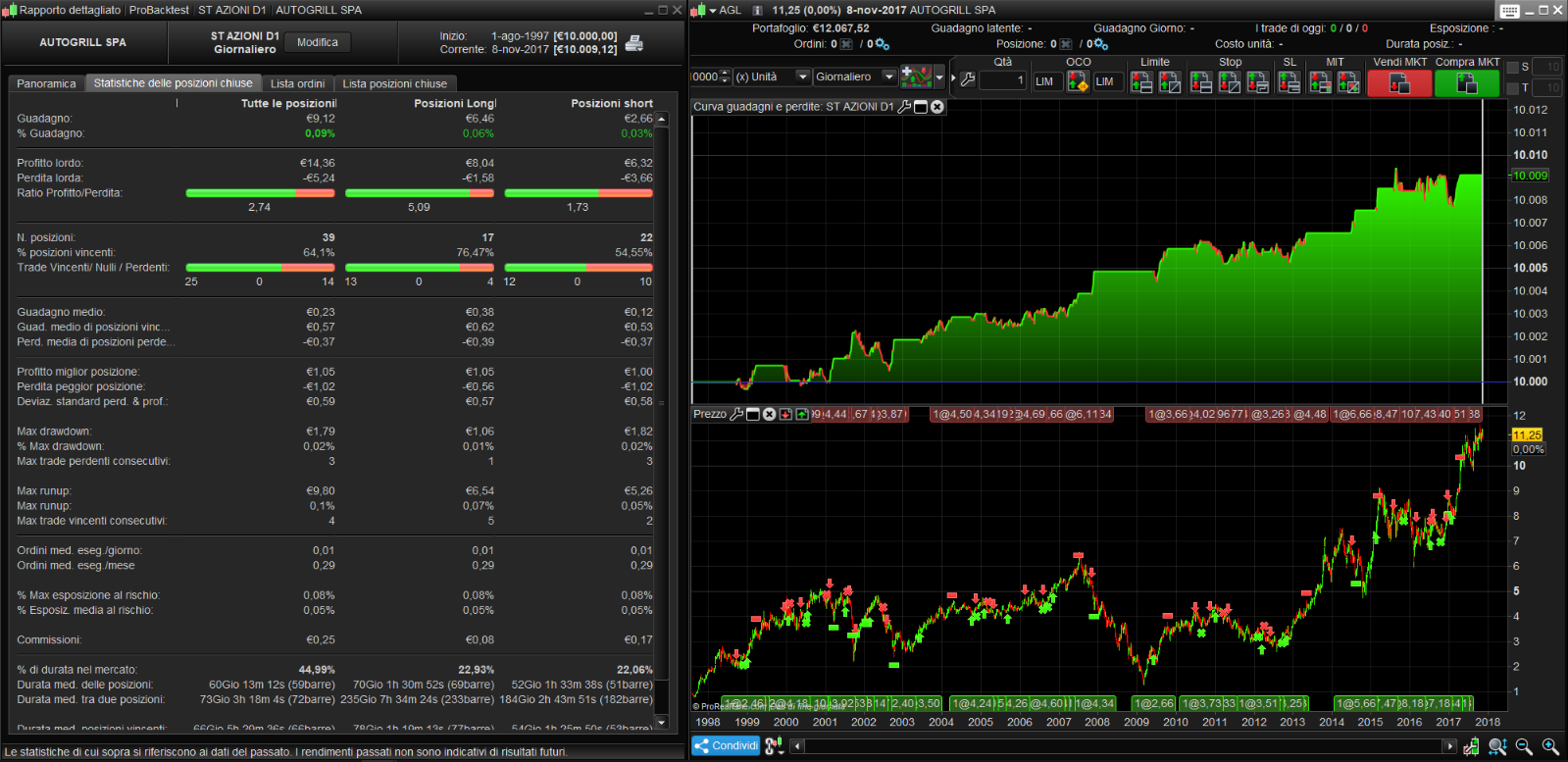Expand the indicator icon dropdown arrow
The image size is (1568, 762).
coord(939,76)
